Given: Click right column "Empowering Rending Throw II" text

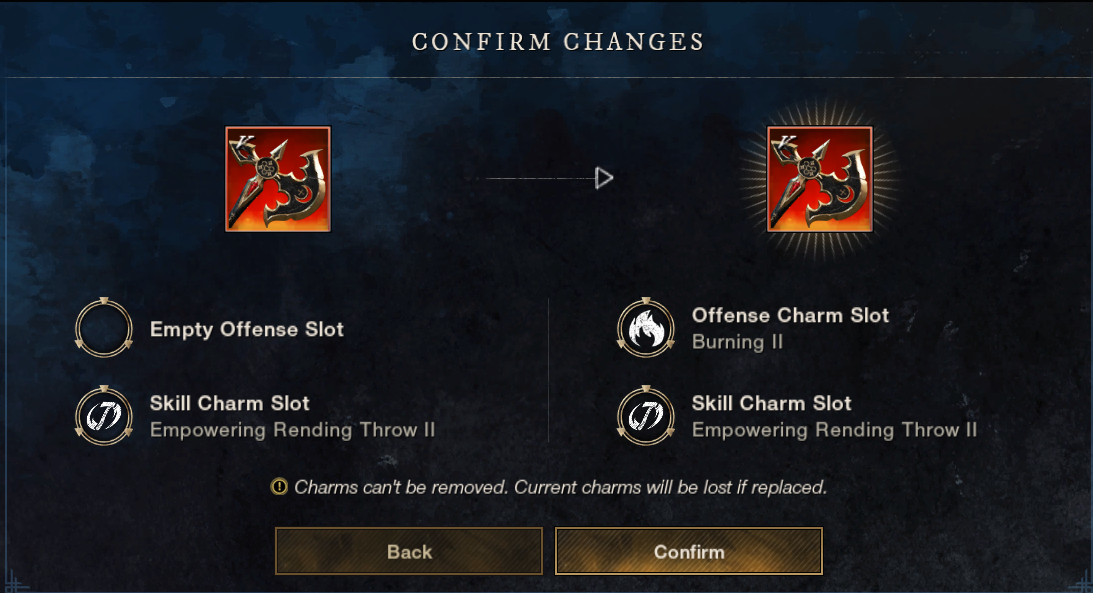Looking at the screenshot, I should click(834, 430).
